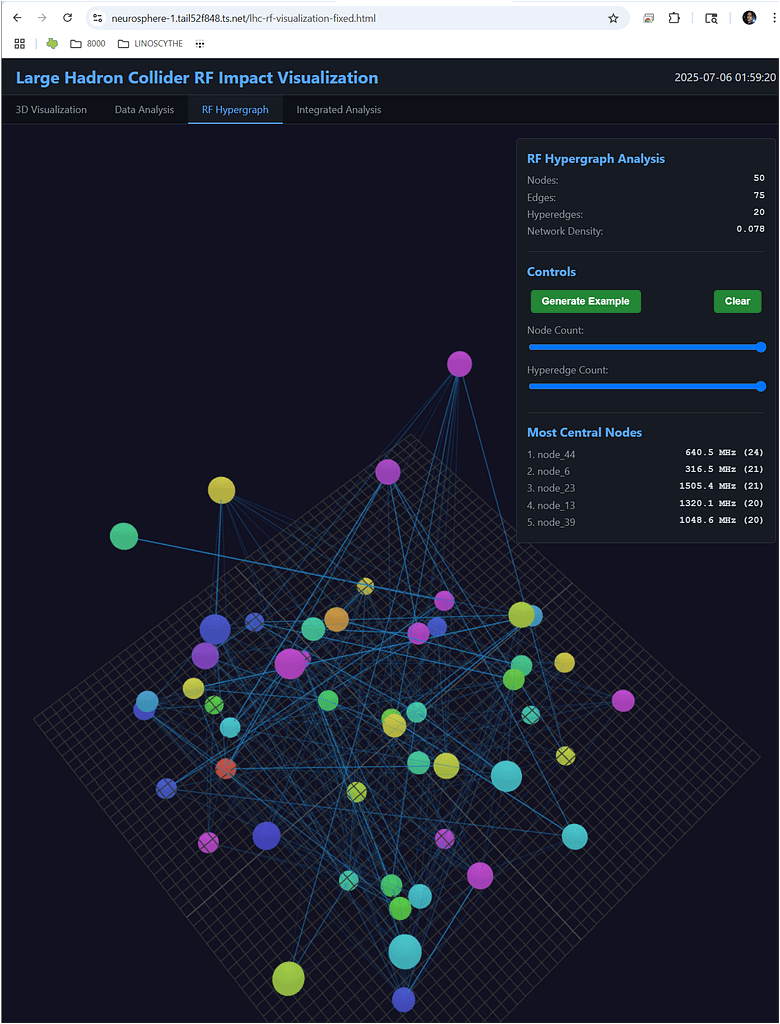Select the Integrated Analysis tab
This screenshot has height=1024, width=780.
(x=338, y=110)
